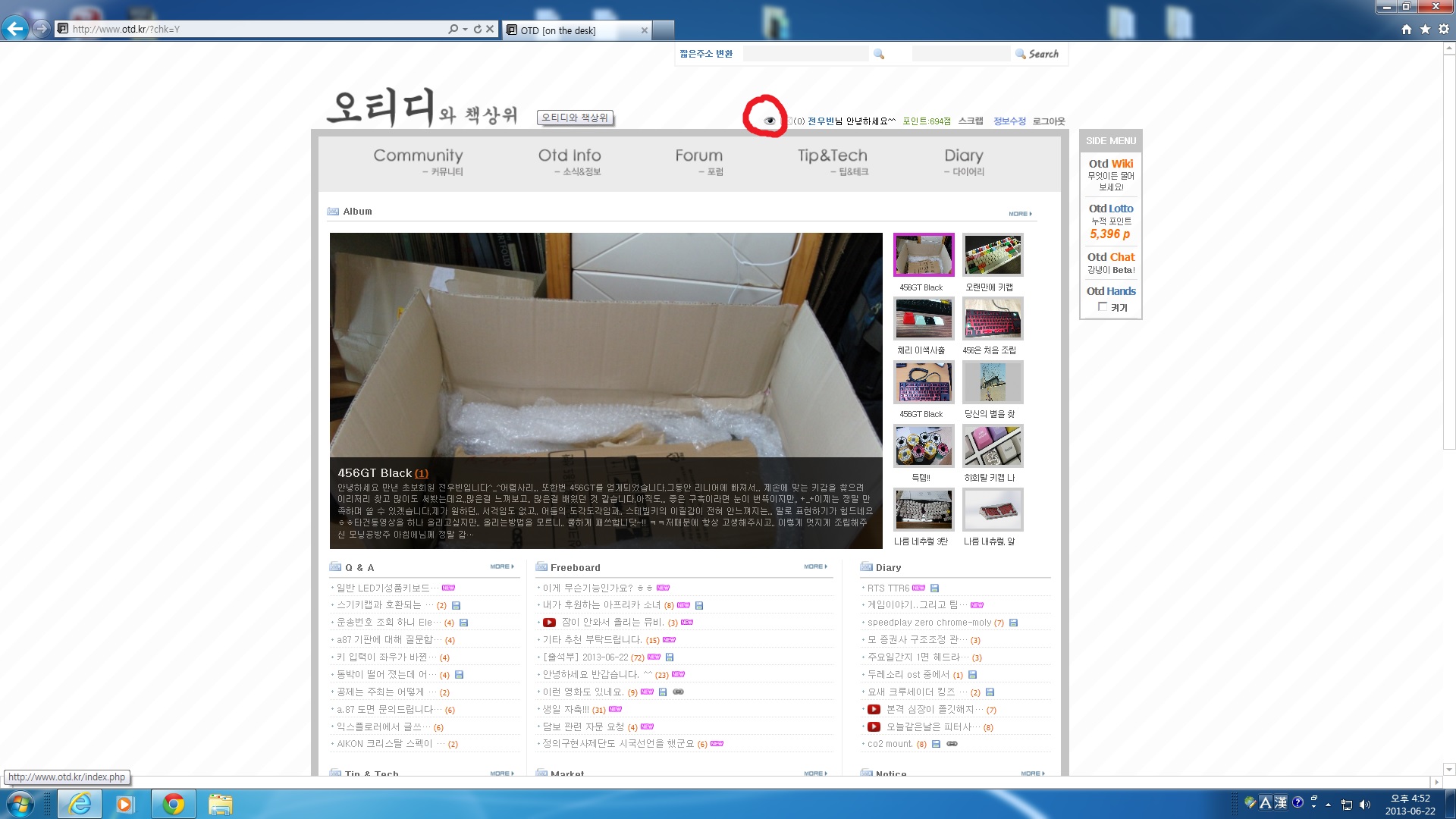This screenshot has height=819, width=1456.
Task: Click the 정보수정 link
Action: [1009, 121]
